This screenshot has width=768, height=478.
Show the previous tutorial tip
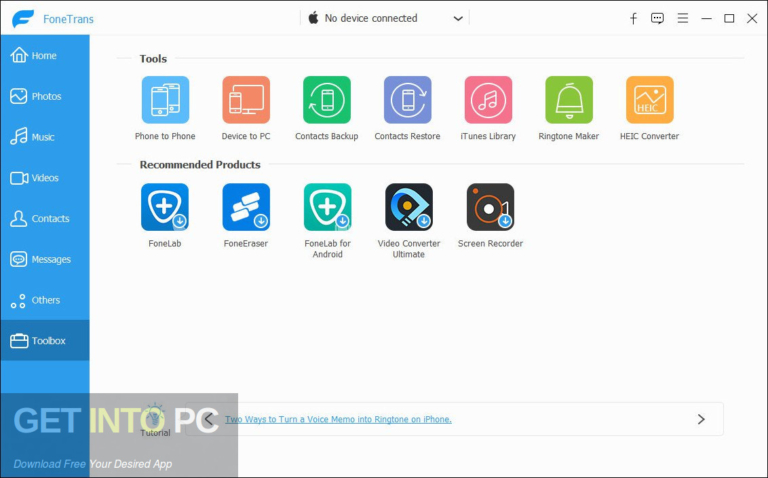pos(209,419)
